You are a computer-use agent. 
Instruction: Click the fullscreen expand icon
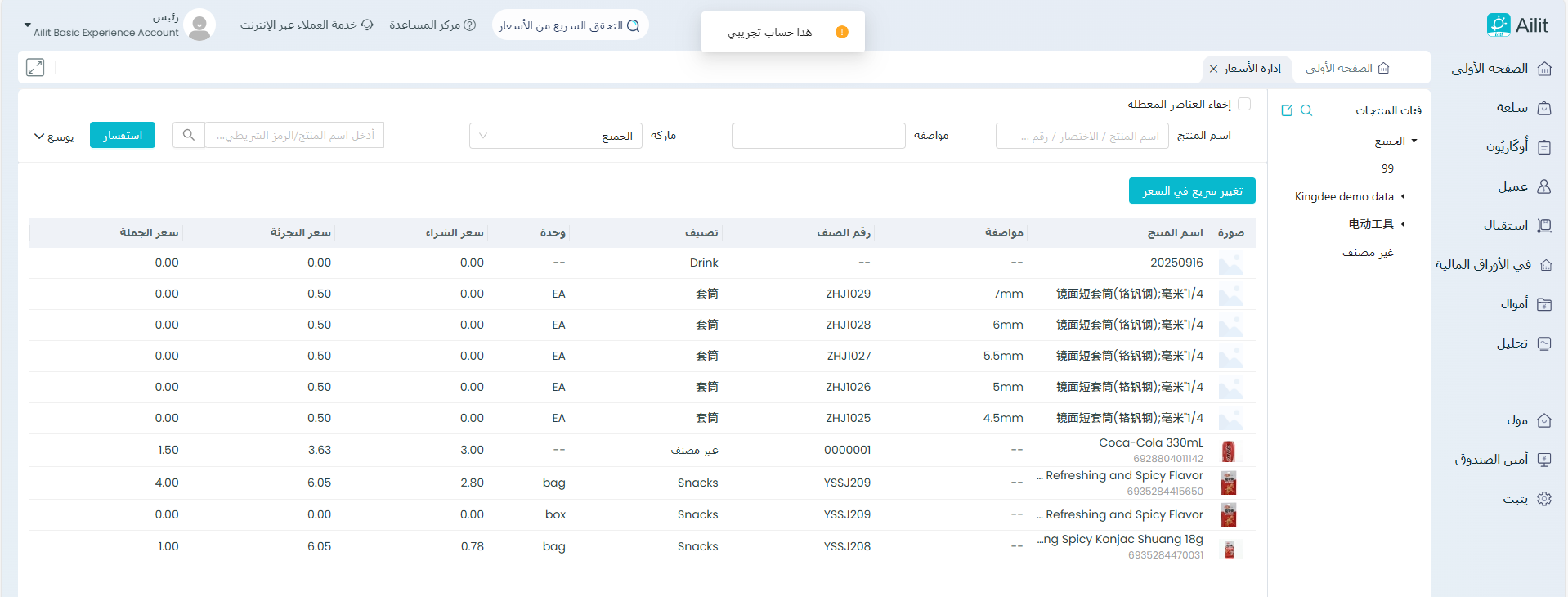(x=35, y=68)
